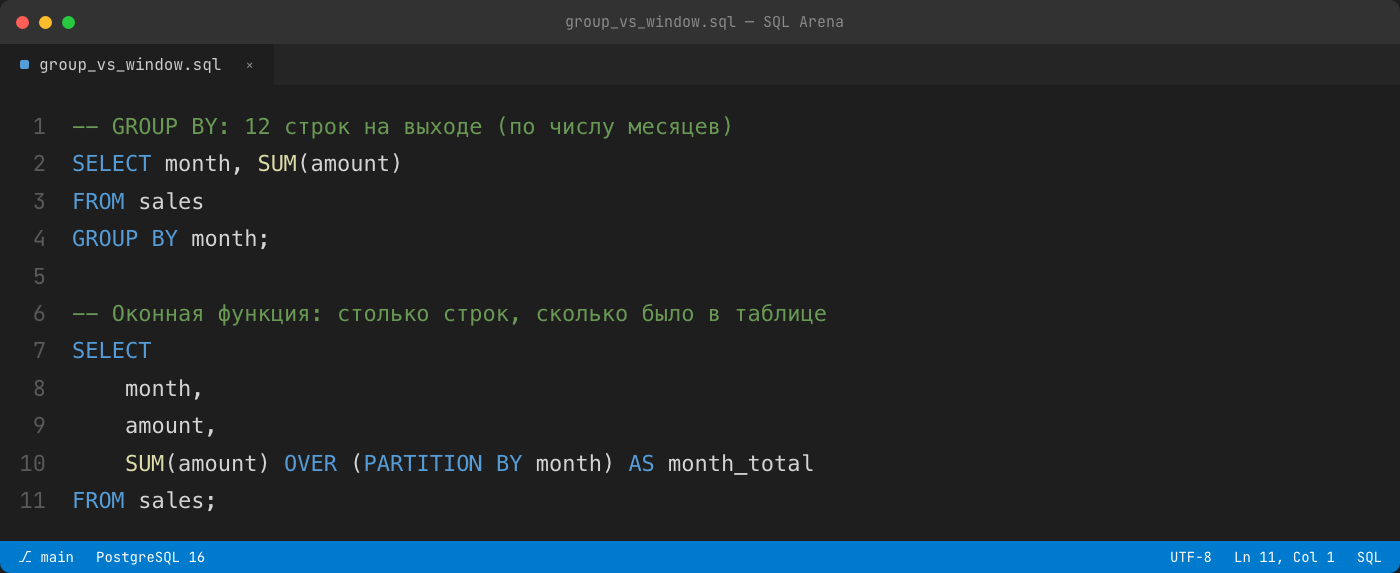Click the git branch icon in status bar
1400x573 pixels.
[x=25, y=557]
